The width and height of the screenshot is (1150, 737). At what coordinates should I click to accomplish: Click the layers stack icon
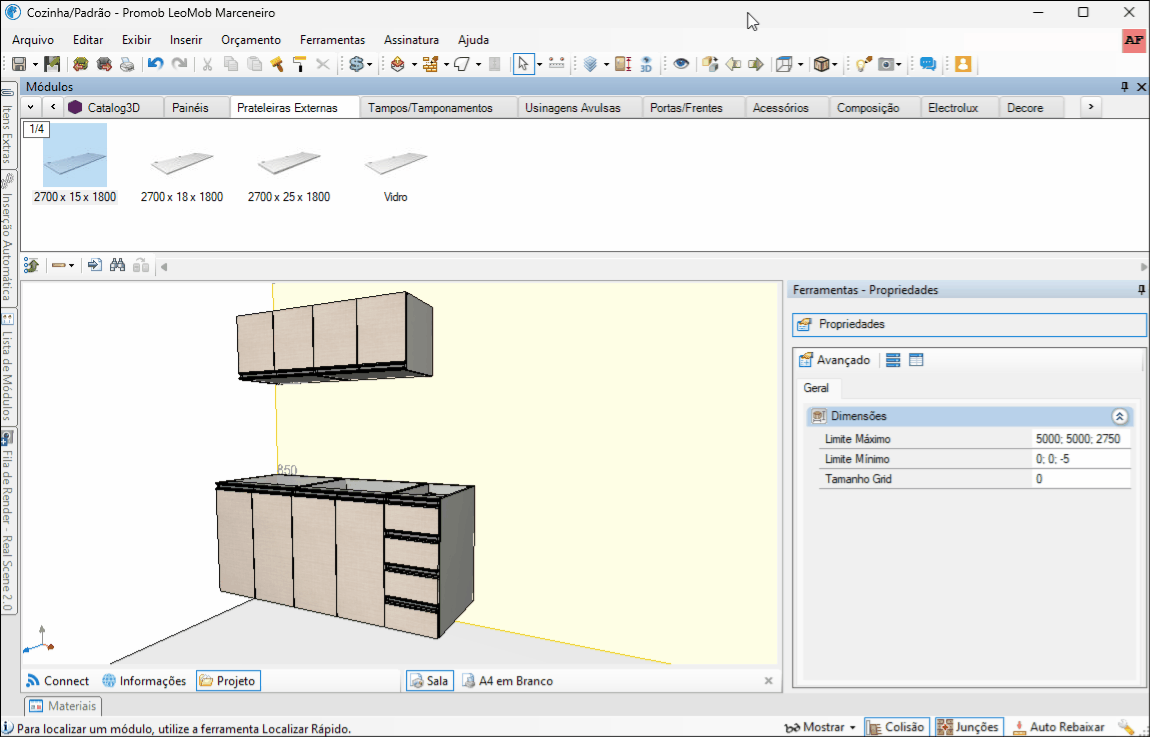(591, 65)
